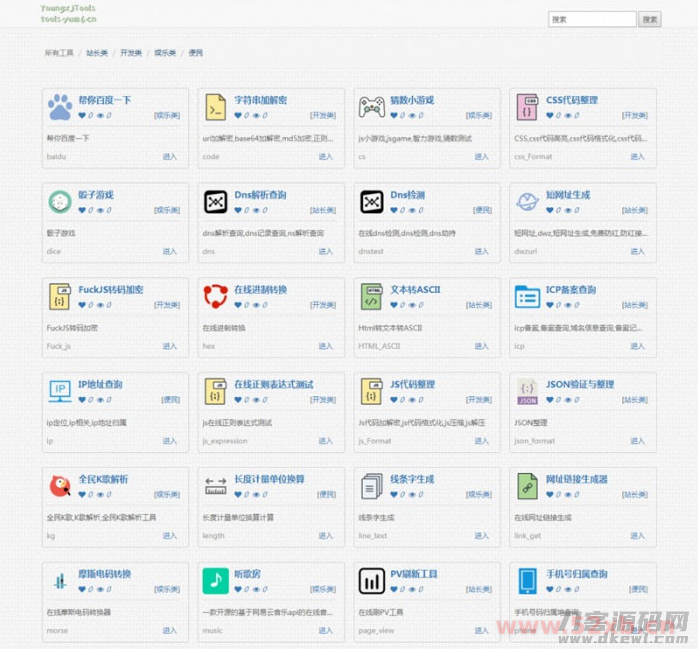This screenshot has width=698, height=649.
Task: Open the 字符串加解密 title link
Action: pyautogui.click(x=260, y=100)
